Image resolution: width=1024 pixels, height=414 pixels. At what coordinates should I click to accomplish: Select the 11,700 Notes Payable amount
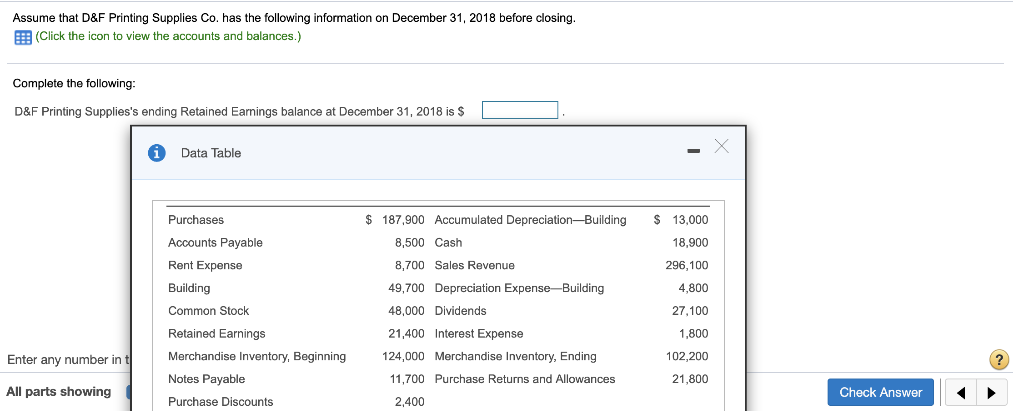click(406, 379)
